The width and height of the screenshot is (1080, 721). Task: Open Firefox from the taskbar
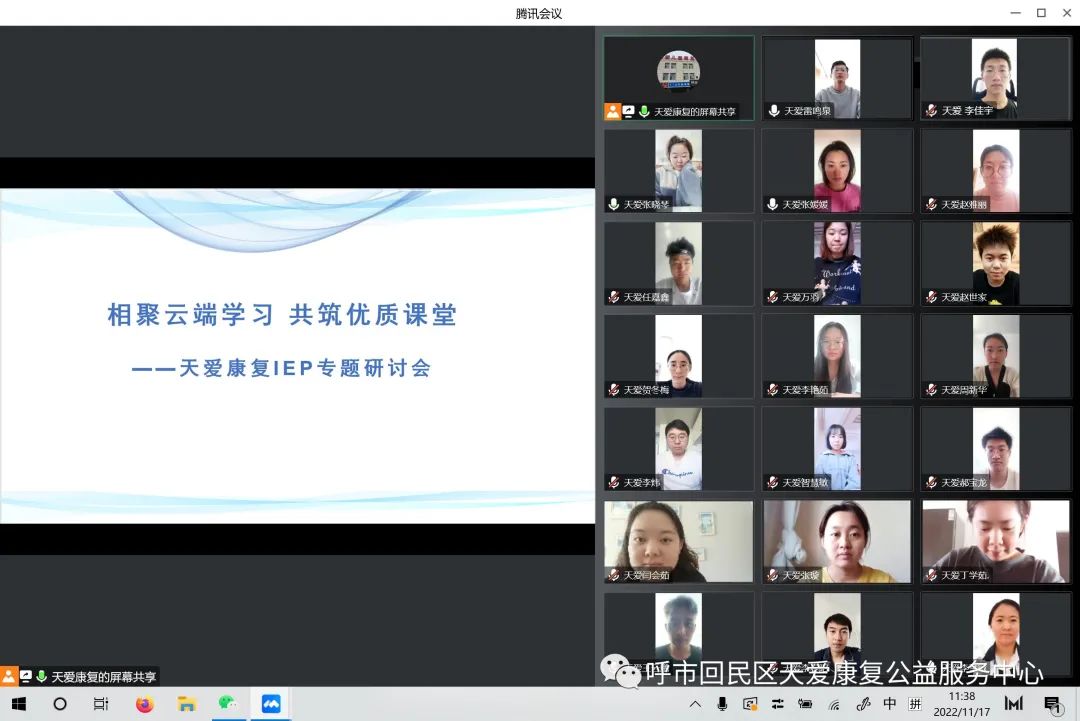144,704
